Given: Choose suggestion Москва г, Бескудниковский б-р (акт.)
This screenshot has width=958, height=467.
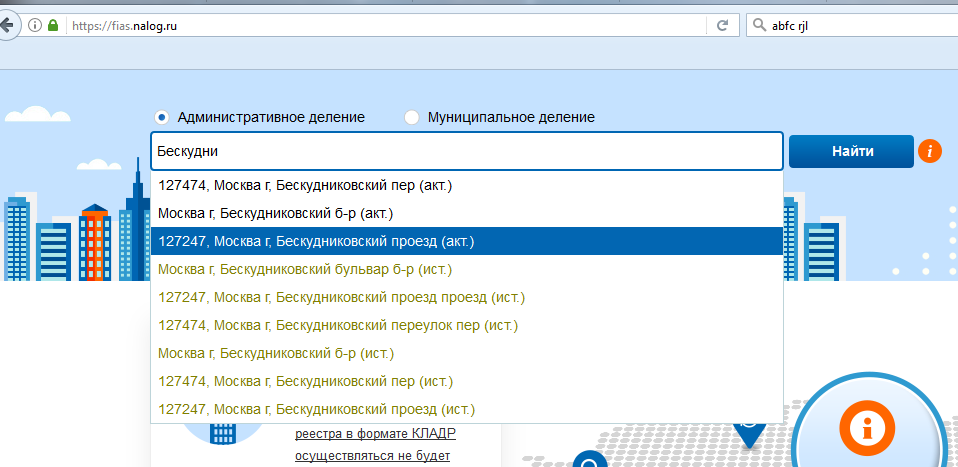Looking at the screenshot, I should [x=276, y=213].
